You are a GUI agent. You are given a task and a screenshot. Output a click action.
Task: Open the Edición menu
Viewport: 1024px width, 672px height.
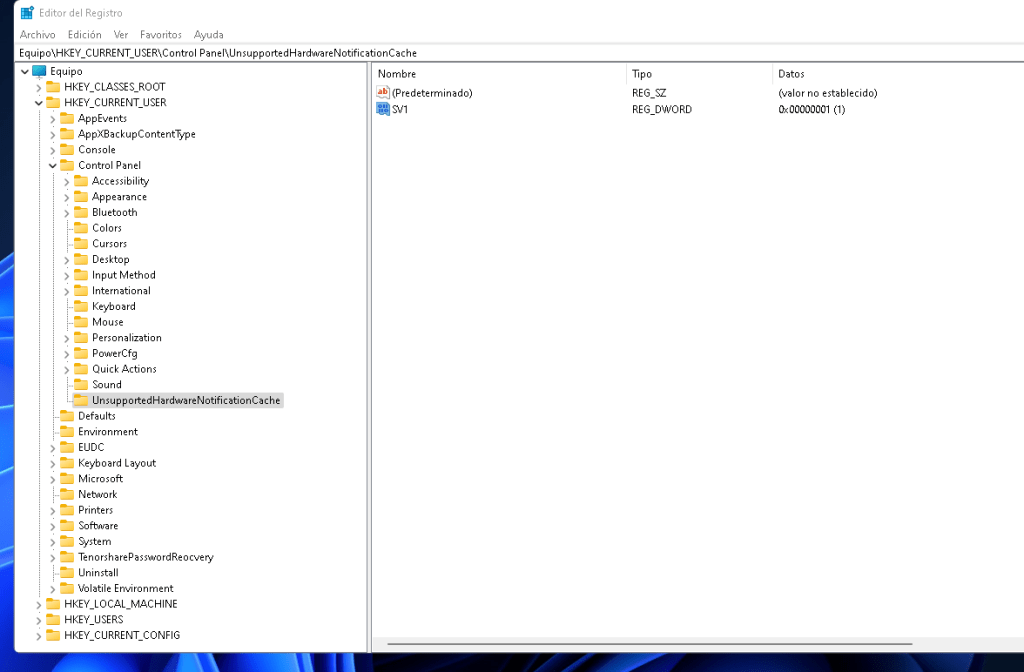pyautogui.click(x=84, y=34)
